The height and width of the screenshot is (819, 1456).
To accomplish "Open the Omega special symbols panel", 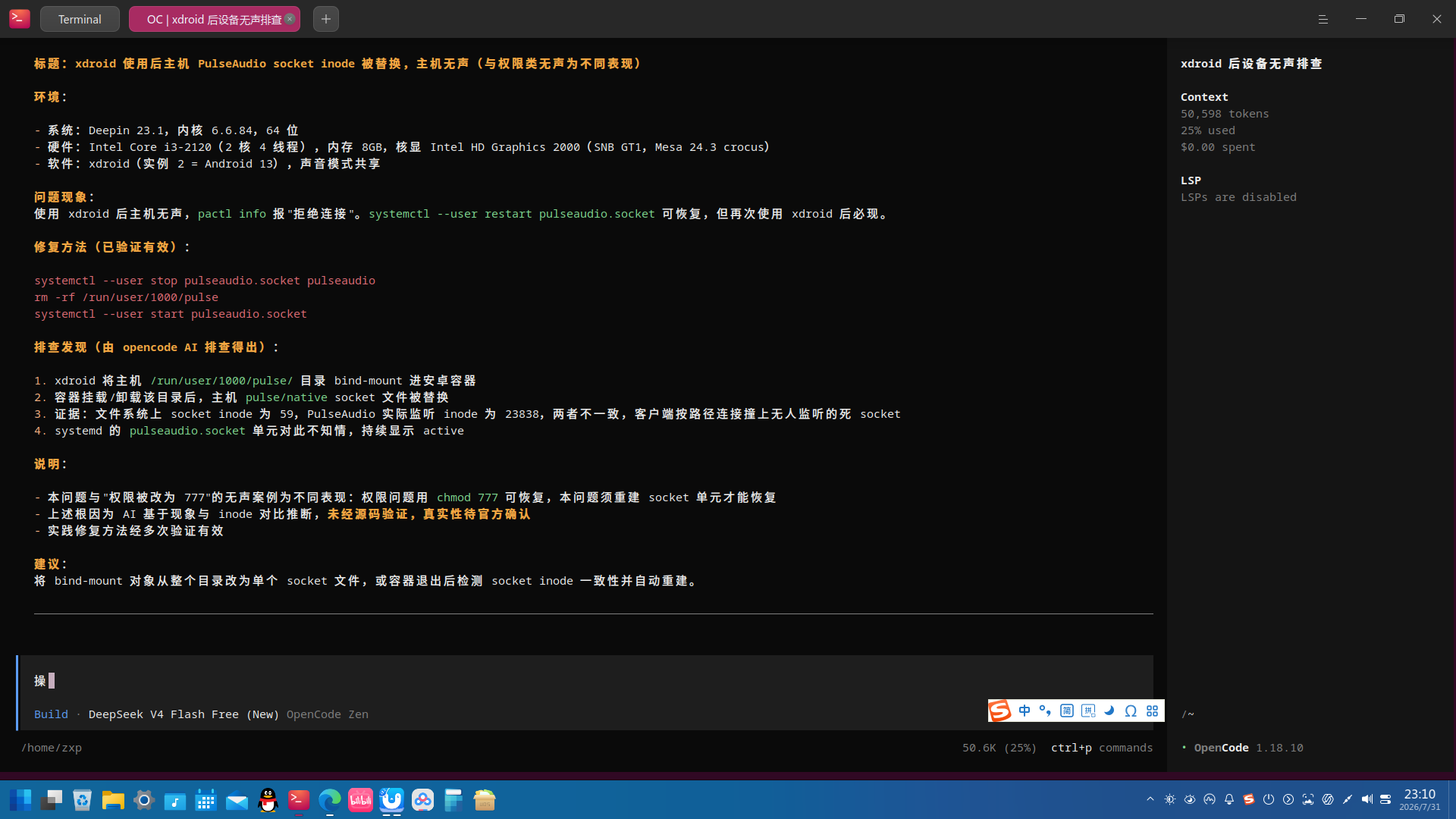I will (1131, 711).
